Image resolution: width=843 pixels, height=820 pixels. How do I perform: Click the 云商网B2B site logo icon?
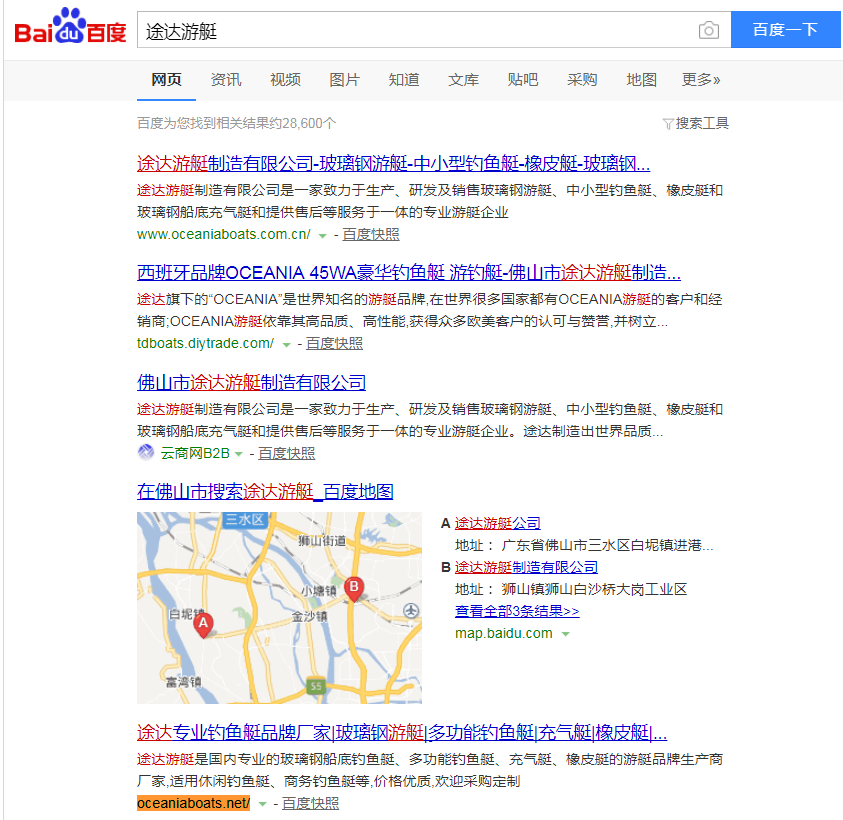pyautogui.click(x=146, y=453)
